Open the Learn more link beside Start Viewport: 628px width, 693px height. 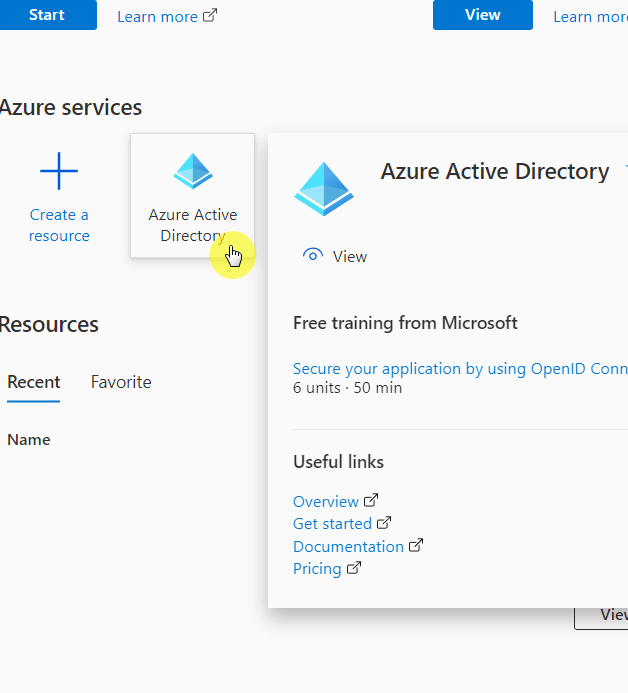(157, 17)
